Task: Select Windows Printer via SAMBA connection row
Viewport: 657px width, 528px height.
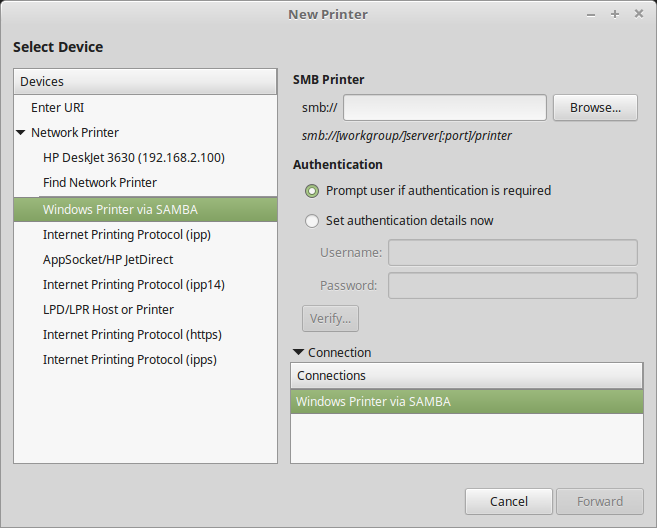Action: (x=466, y=401)
